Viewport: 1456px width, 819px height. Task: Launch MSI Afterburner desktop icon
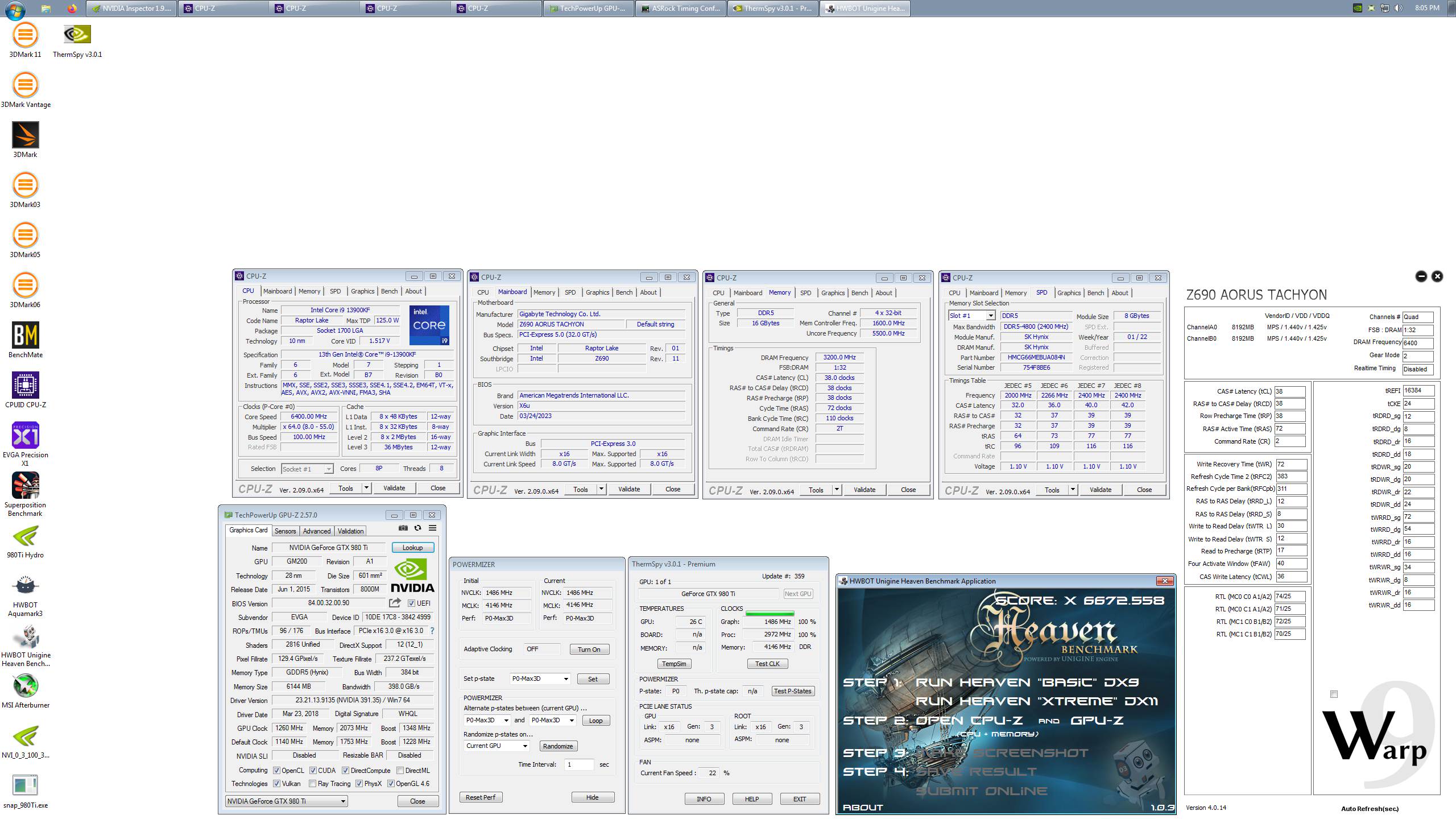(25, 691)
